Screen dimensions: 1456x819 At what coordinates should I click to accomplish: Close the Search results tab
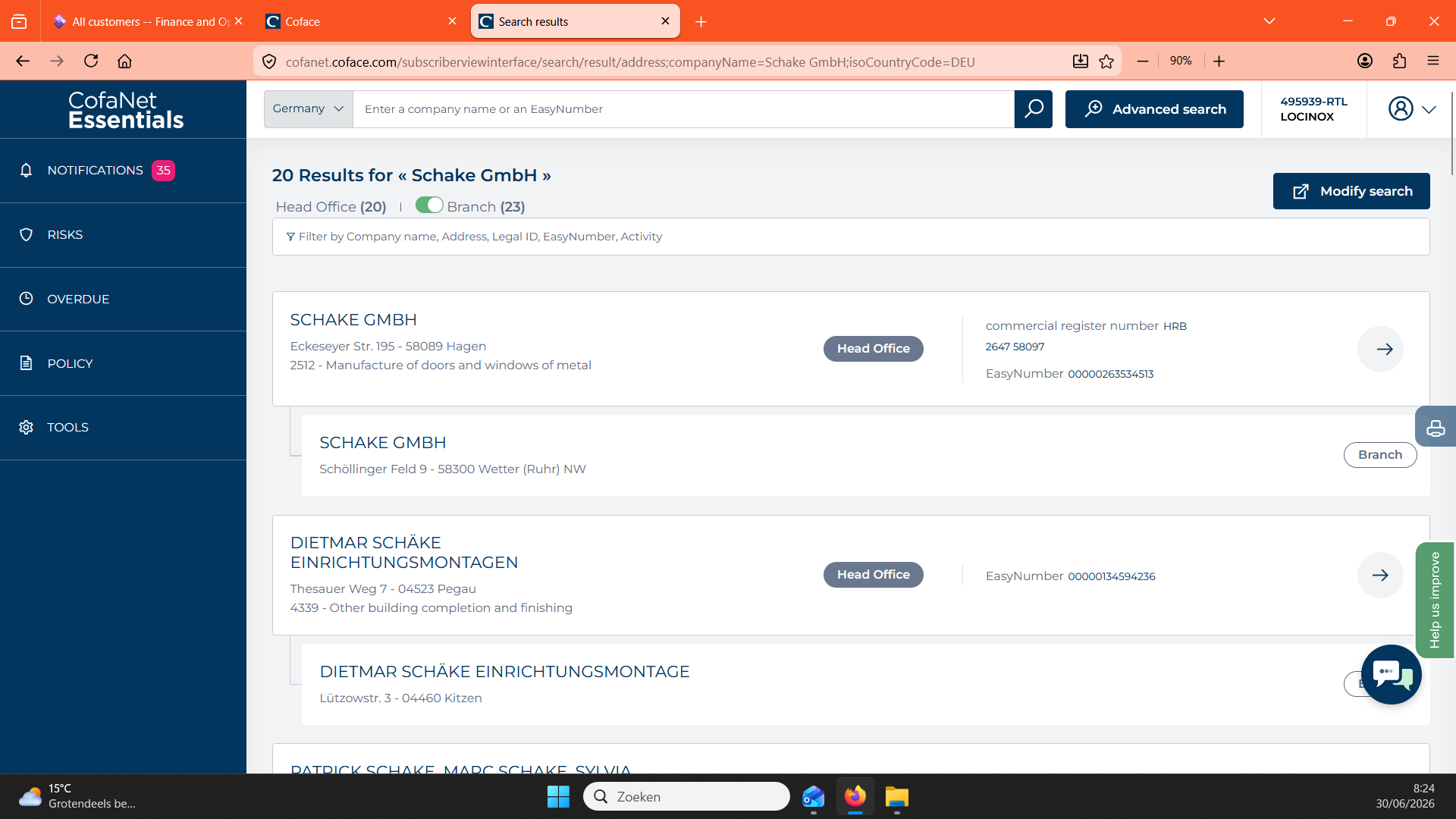[x=665, y=21]
